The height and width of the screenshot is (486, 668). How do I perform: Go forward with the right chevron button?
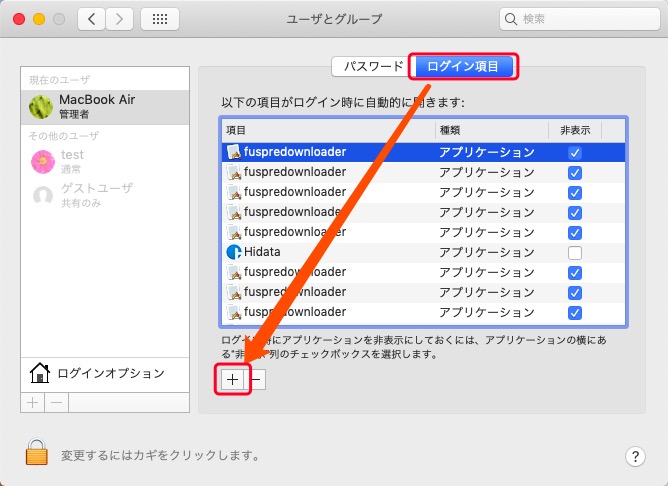pos(119,19)
